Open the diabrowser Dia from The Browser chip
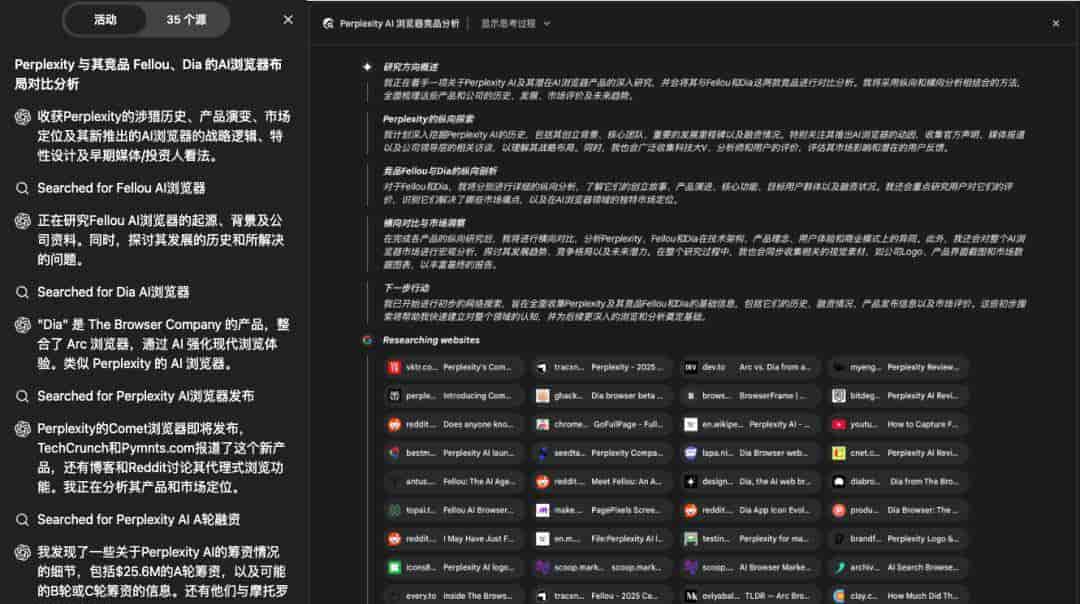Image resolution: width=1080 pixels, height=604 pixels. [898, 481]
